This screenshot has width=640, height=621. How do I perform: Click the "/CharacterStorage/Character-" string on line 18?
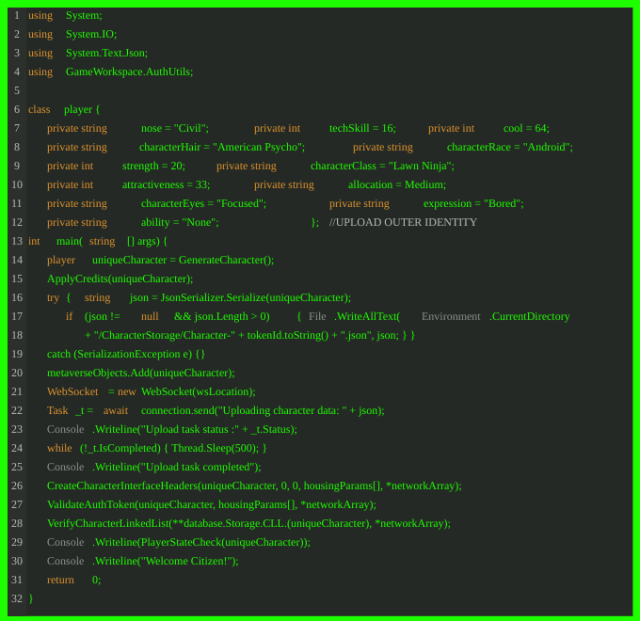(x=164, y=335)
